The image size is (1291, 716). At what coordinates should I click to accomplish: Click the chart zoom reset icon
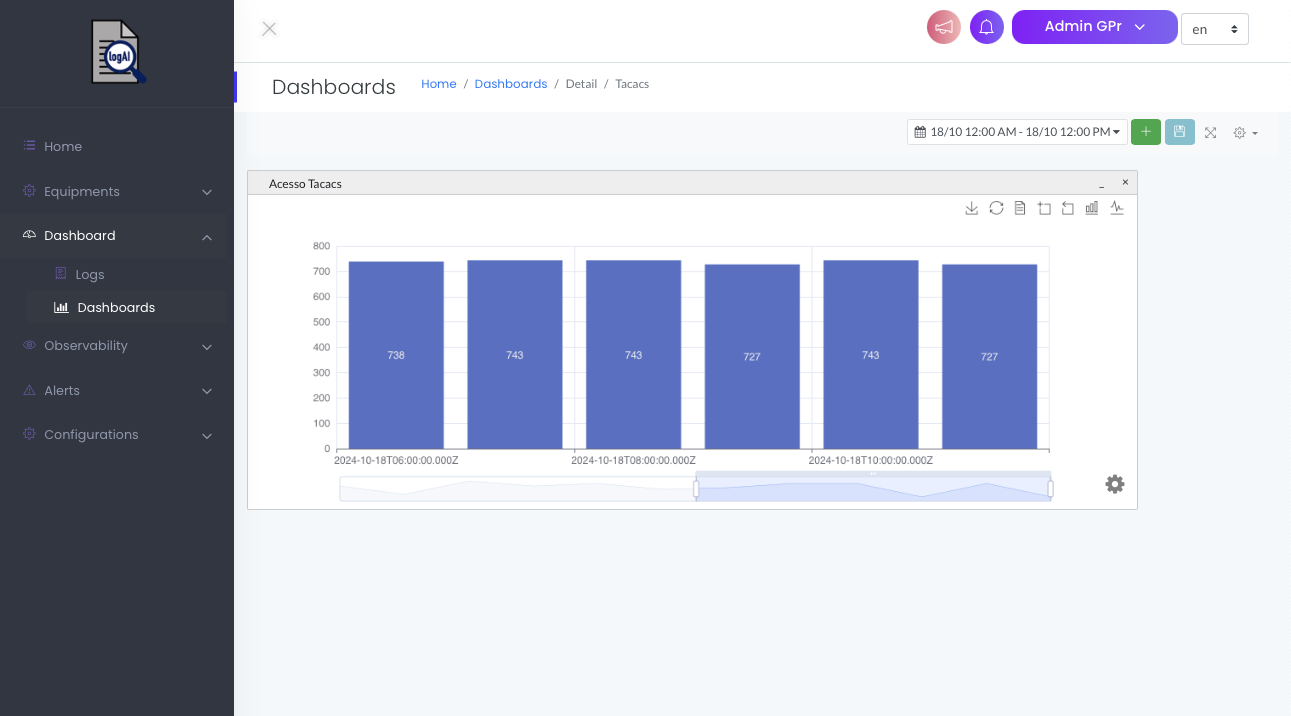click(x=1068, y=208)
